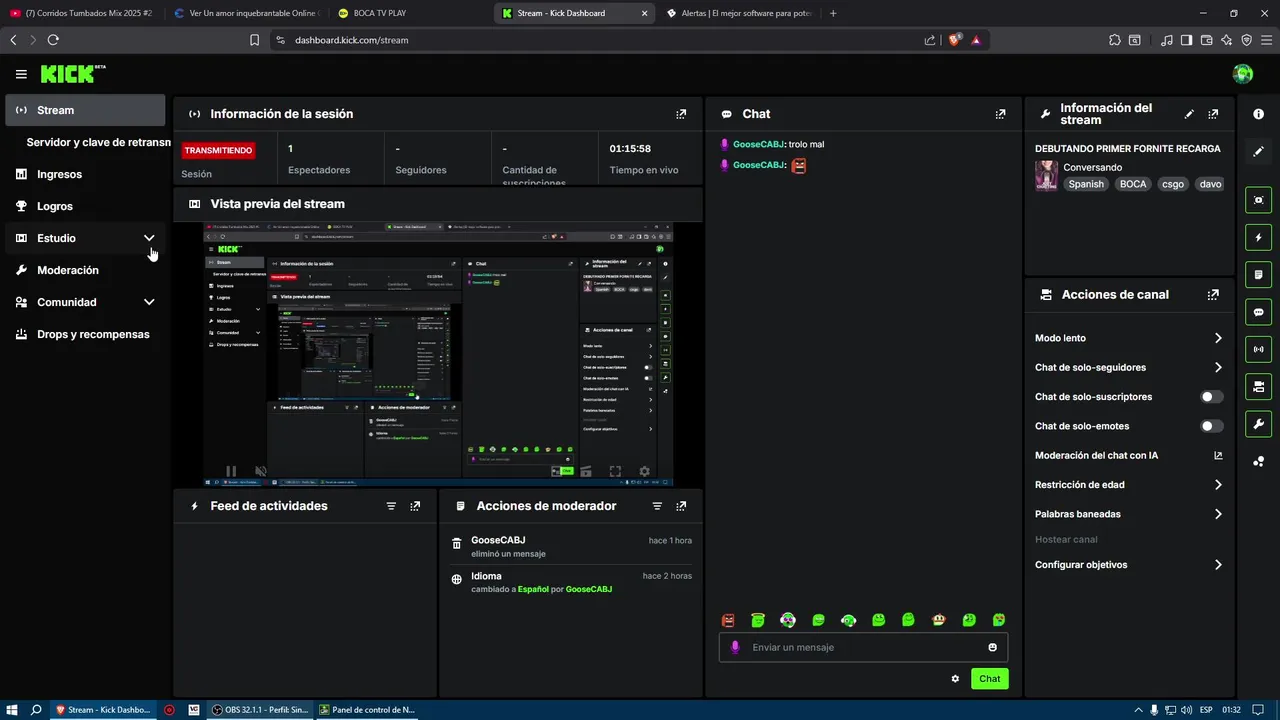The width and height of the screenshot is (1280, 720).
Task: Open Moderación del chat con IA
Action: point(1129,455)
